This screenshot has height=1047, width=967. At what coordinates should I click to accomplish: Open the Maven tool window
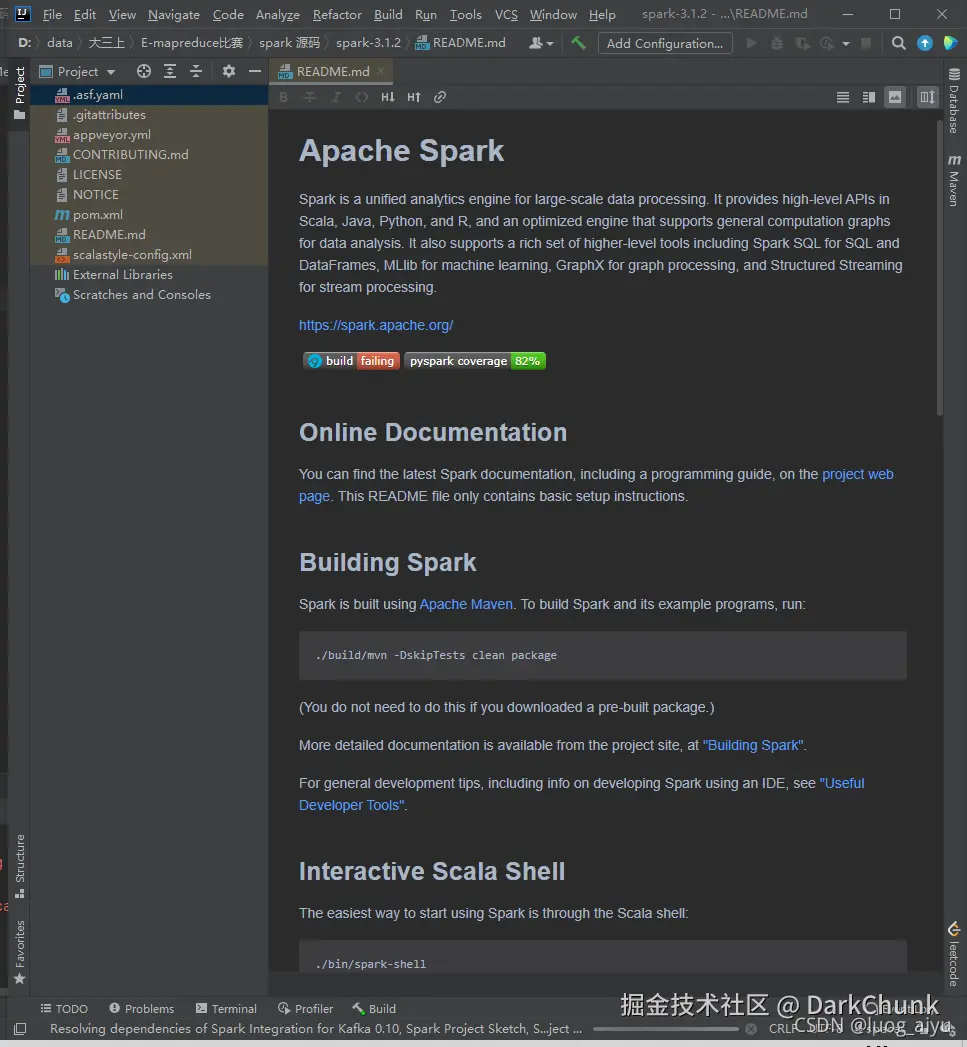[954, 180]
